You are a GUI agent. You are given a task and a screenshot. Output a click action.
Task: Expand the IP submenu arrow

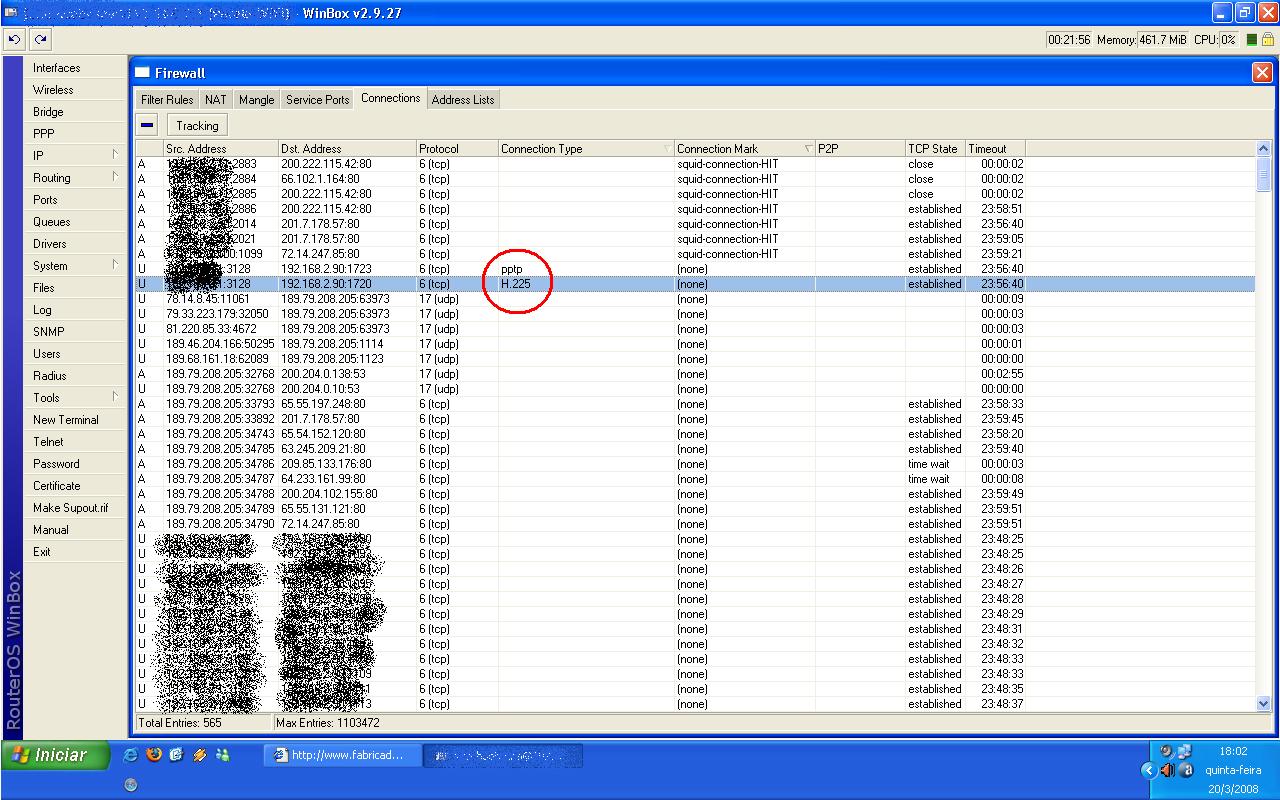115,155
